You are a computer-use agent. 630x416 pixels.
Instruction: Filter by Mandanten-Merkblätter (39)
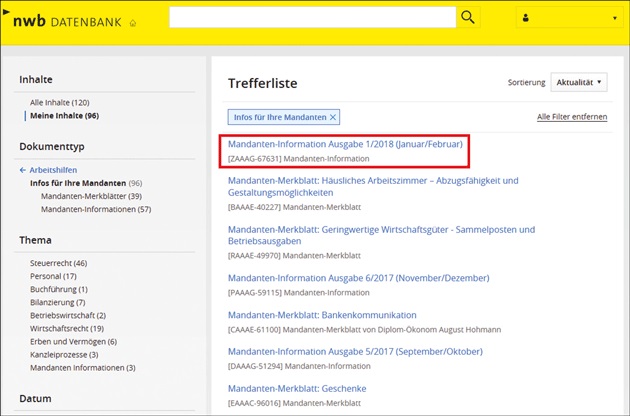pos(91,196)
